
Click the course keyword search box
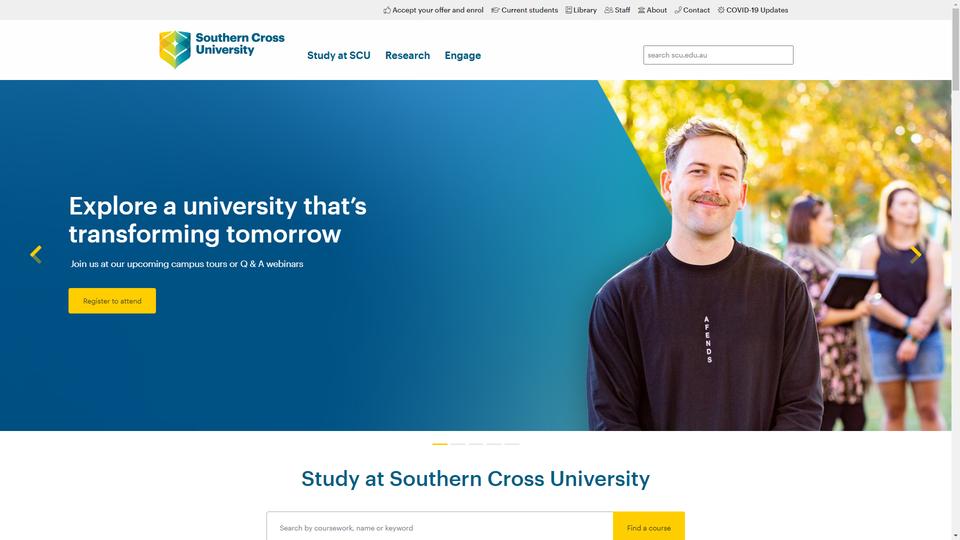point(440,527)
